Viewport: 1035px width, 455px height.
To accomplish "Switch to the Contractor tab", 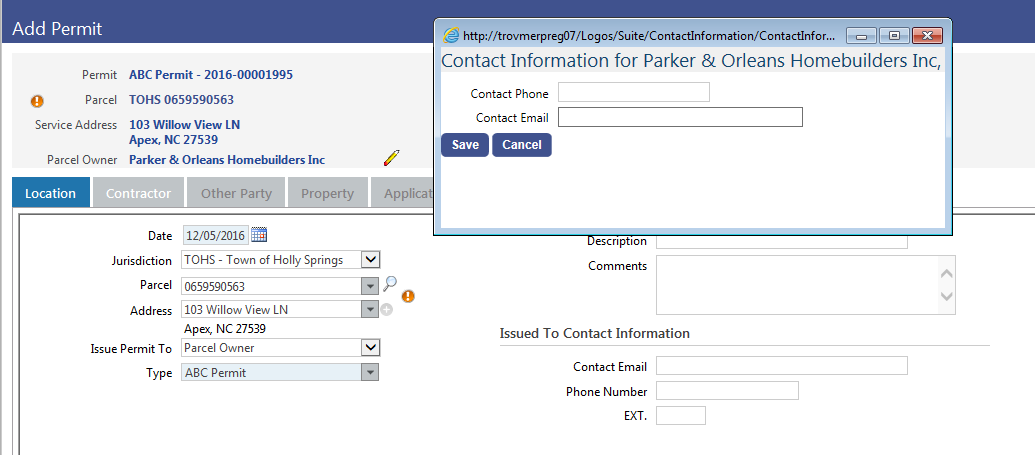I will coord(138,193).
